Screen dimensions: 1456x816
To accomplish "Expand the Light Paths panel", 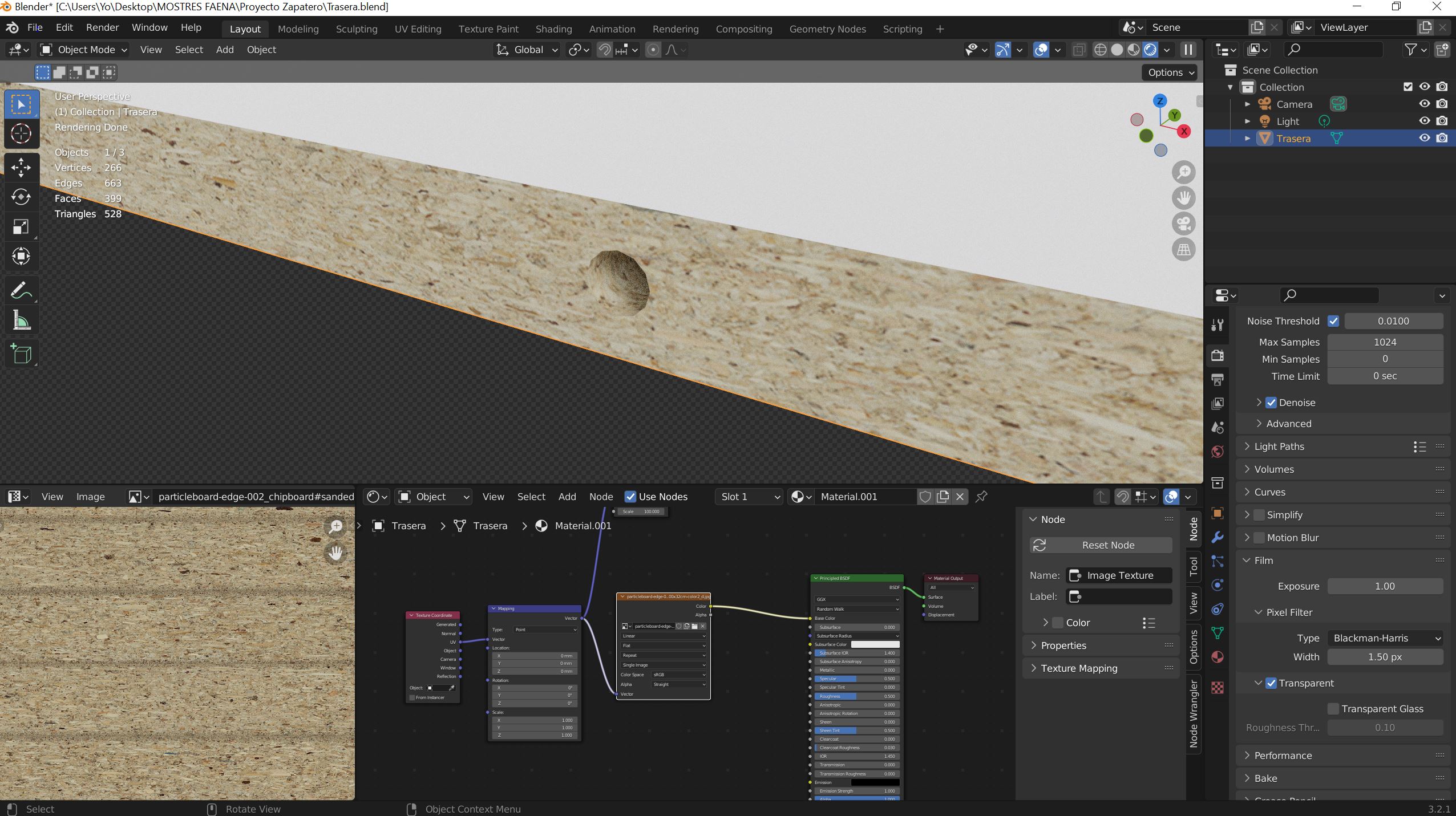I will [1279, 446].
